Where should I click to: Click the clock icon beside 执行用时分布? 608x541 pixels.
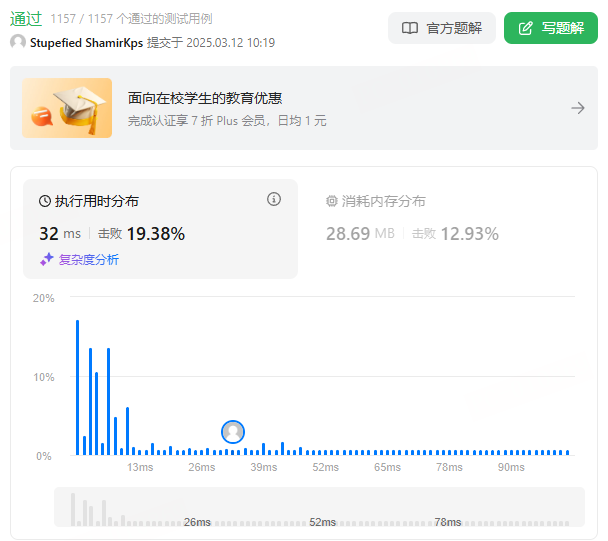click(x=45, y=201)
